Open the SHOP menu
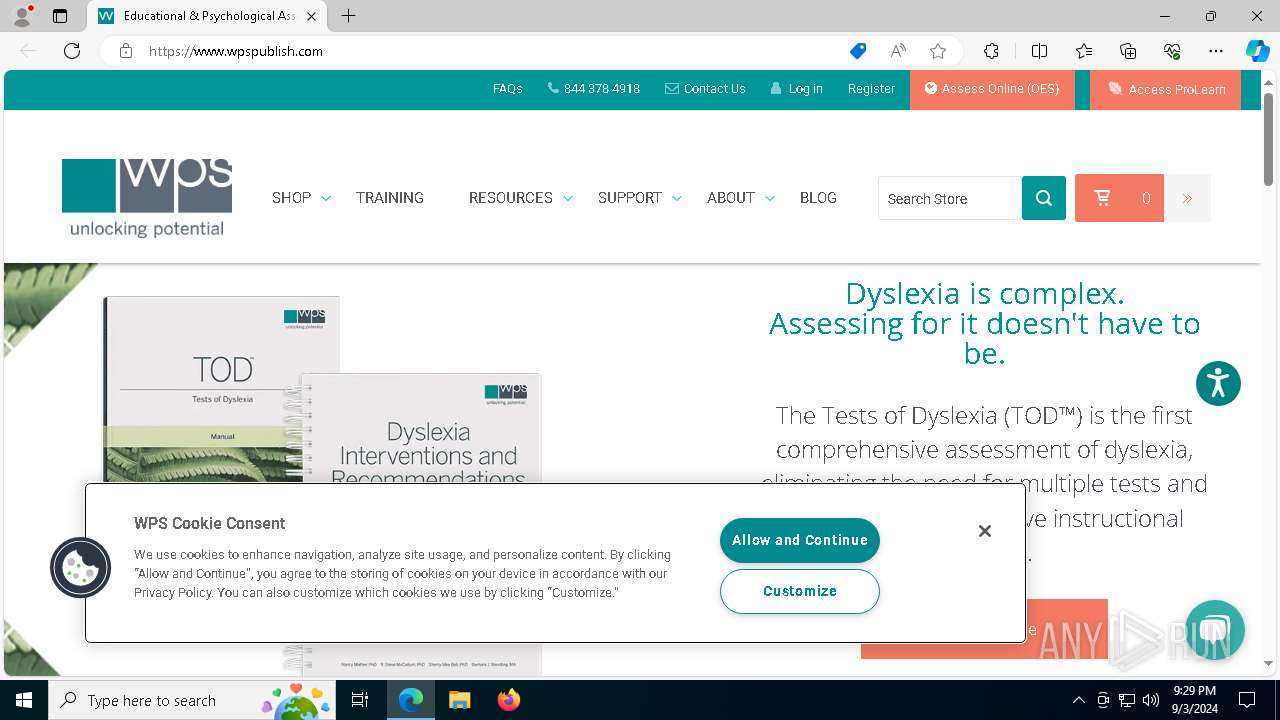The height and width of the screenshot is (720, 1280). [x=291, y=198]
